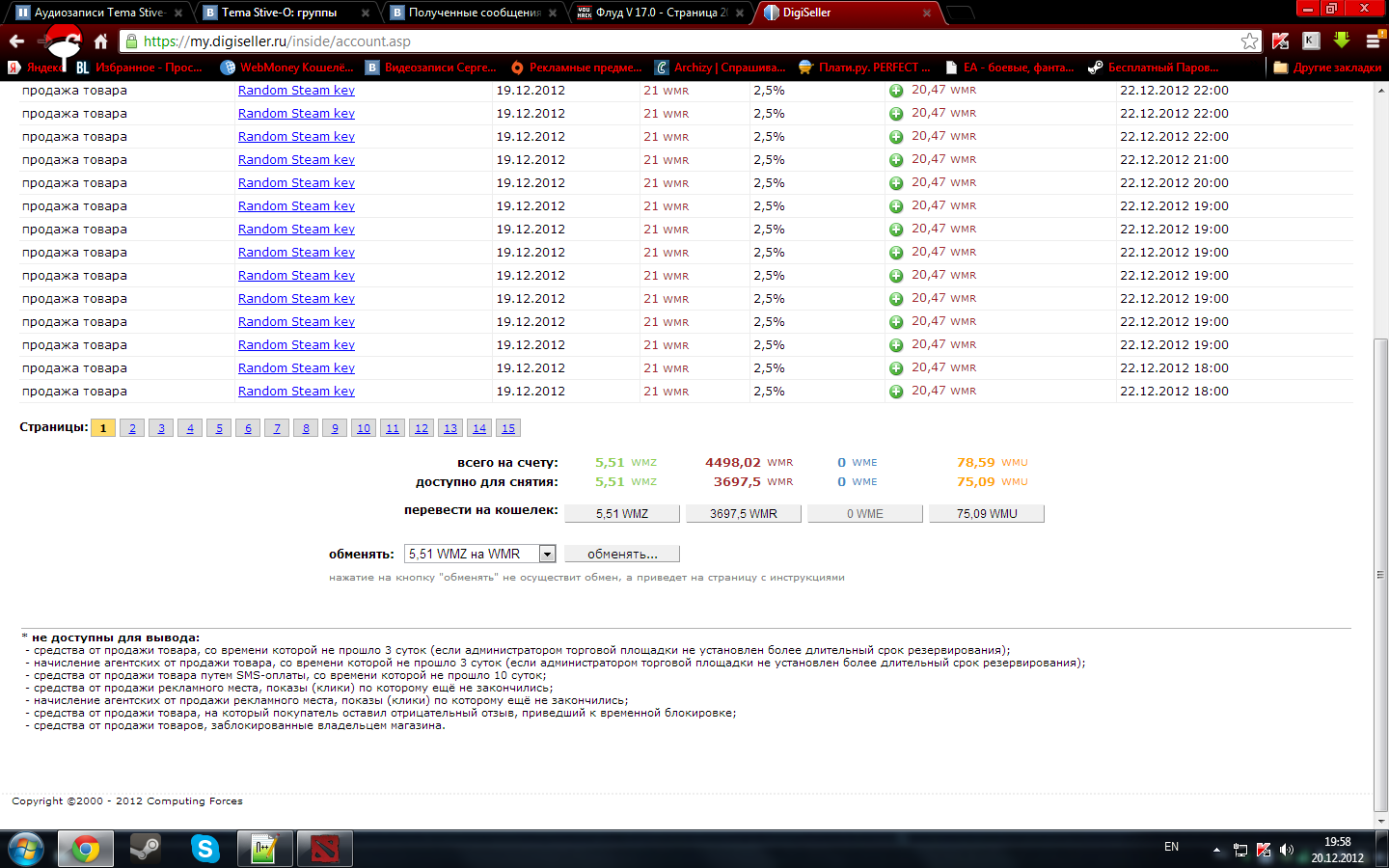
Task: Click green plus icon in 22.12.2012 20:00 row
Action: tap(896, 183)
